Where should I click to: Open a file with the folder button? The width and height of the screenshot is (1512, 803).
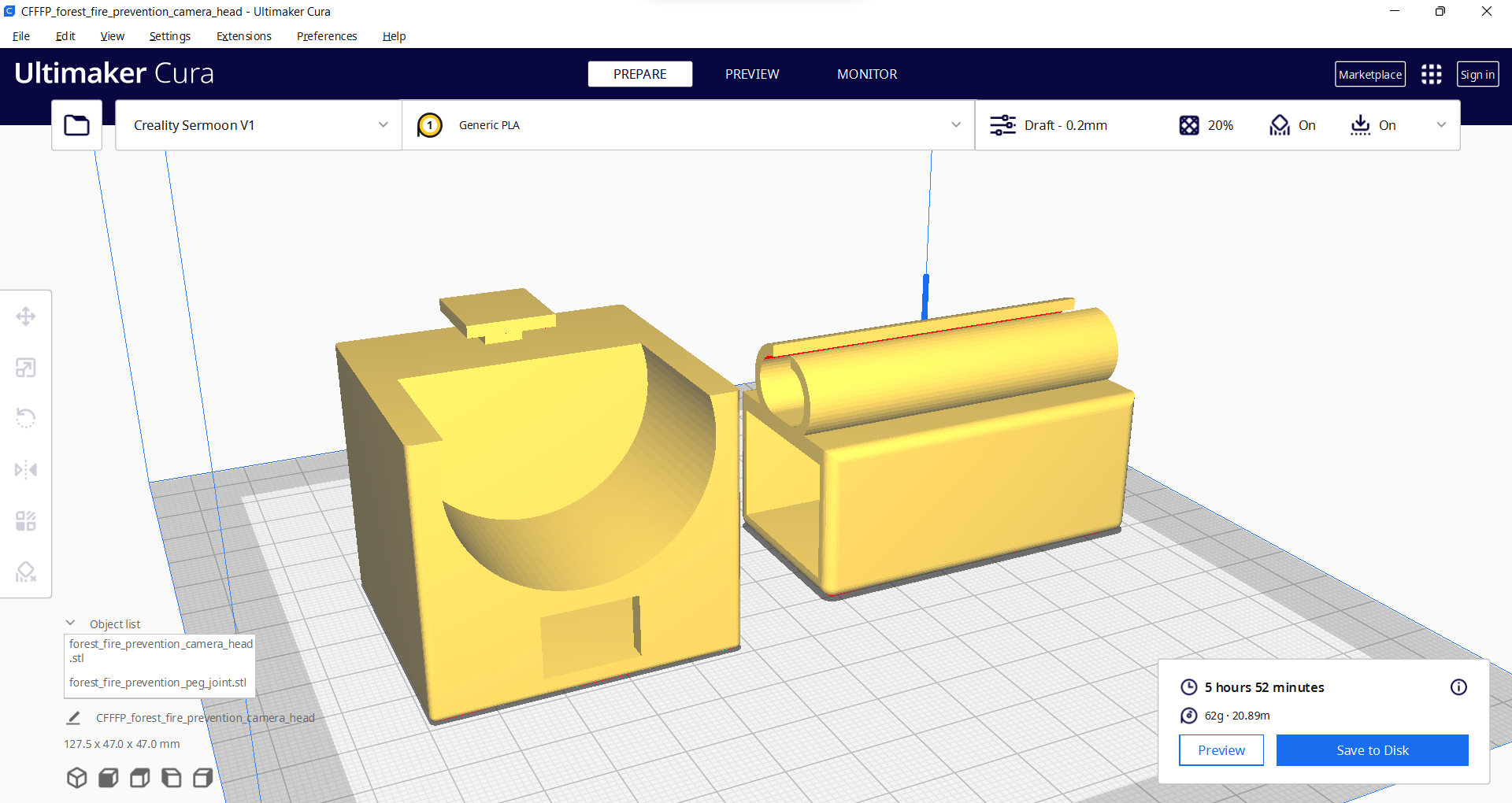[x=76, y=124]
